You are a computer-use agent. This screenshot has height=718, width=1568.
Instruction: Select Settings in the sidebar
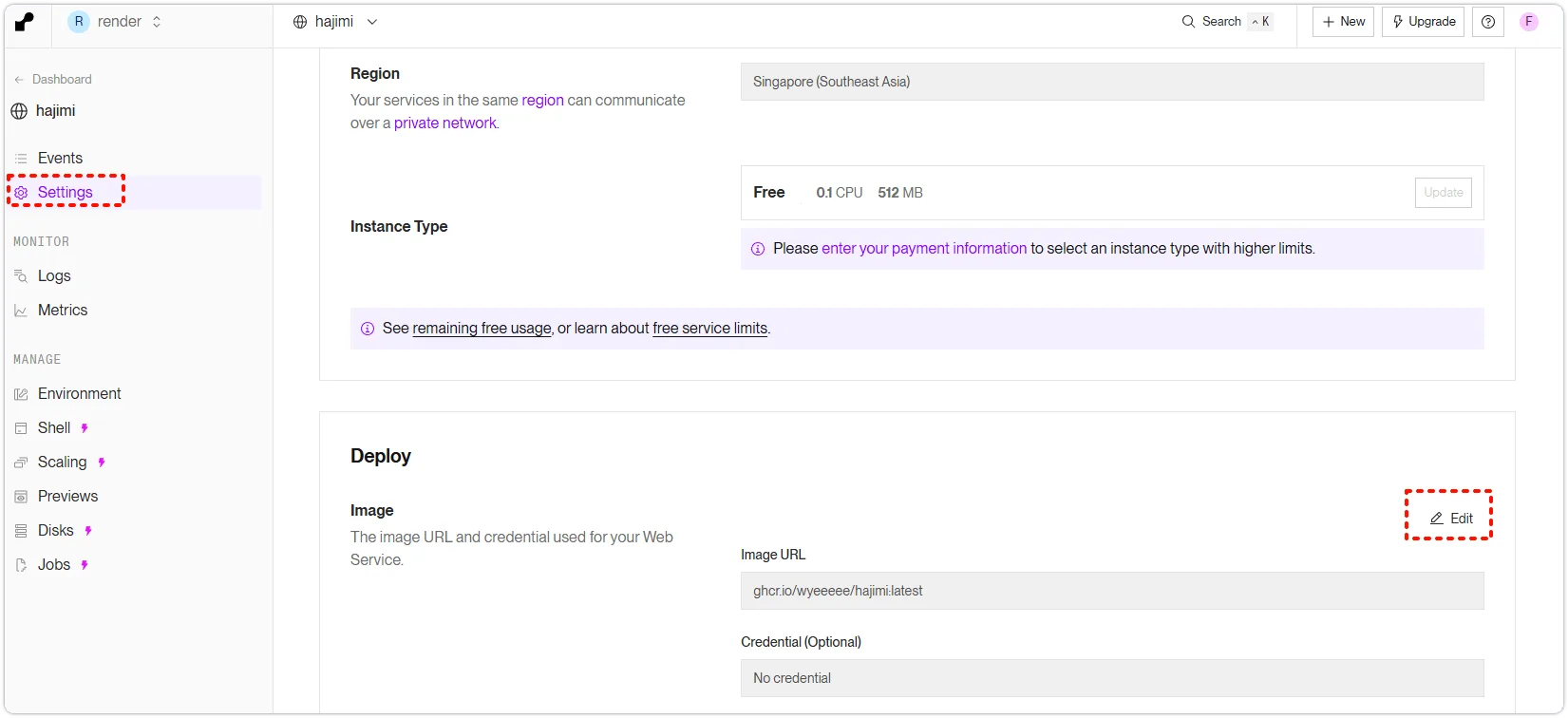click(x=65, y=193)
